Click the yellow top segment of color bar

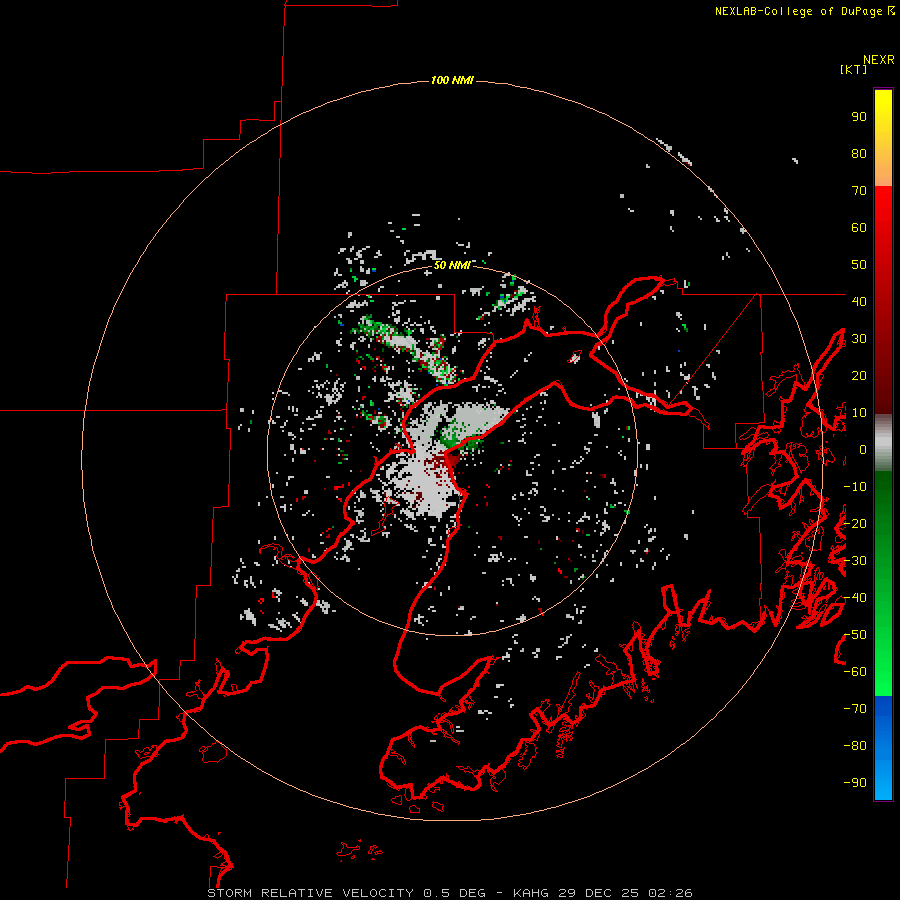pos(883,138)
